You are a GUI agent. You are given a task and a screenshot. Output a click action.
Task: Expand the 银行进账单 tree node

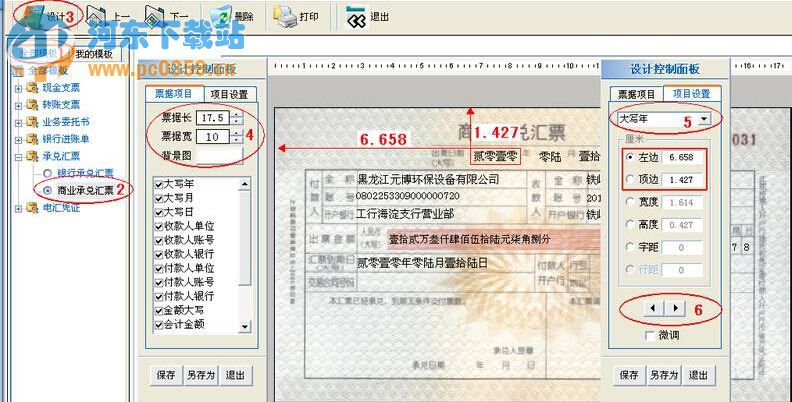point(18,140)
